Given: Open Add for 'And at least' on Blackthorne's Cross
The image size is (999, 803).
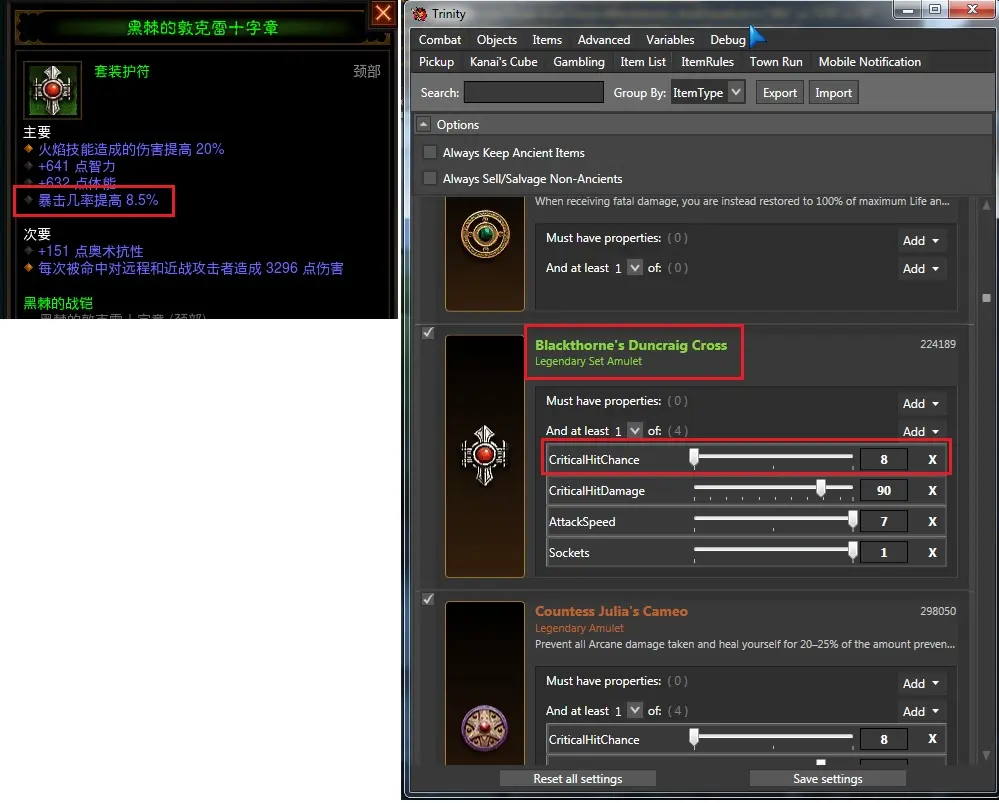Looking at the screenshot, I should pos(921,431).
